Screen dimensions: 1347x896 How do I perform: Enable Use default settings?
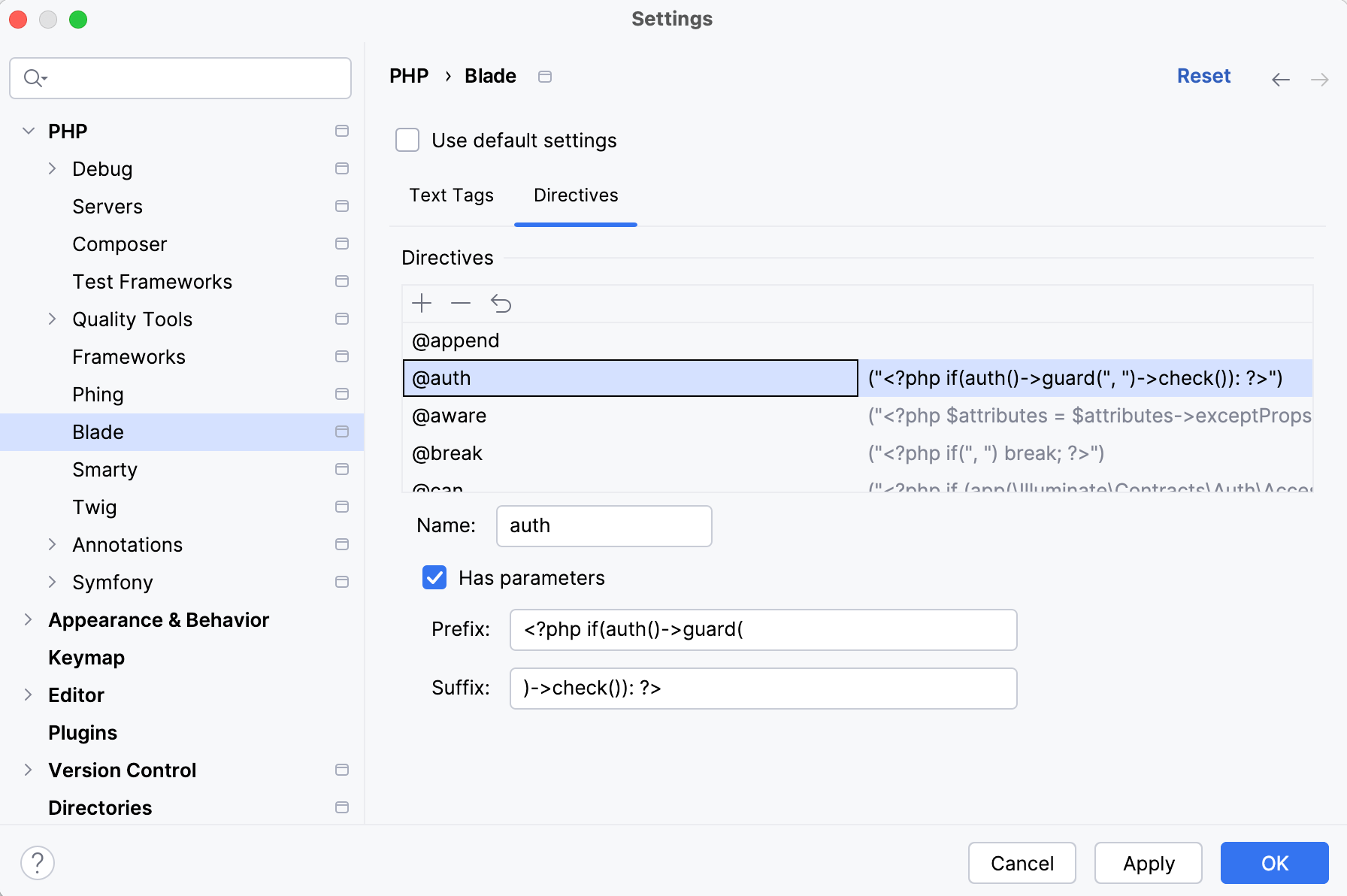click(x=407, y=140)
